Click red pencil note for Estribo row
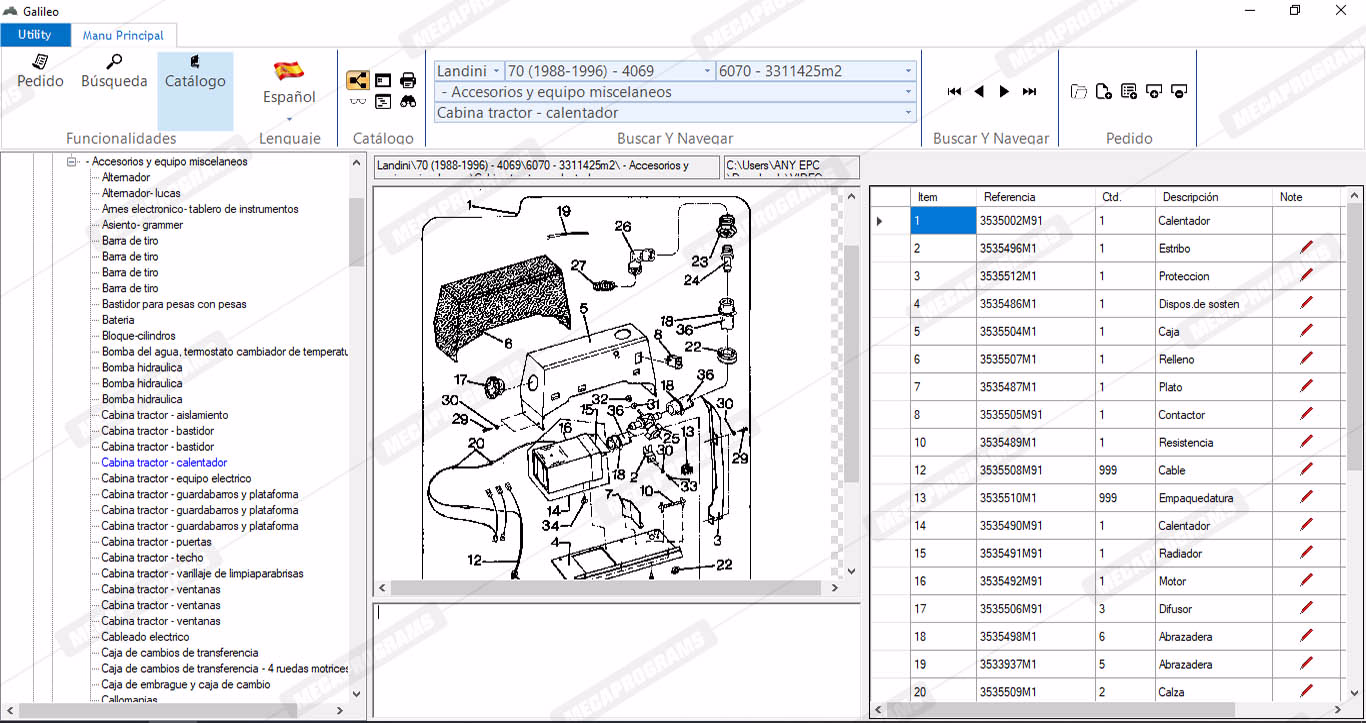 (x=1306, y=248)
